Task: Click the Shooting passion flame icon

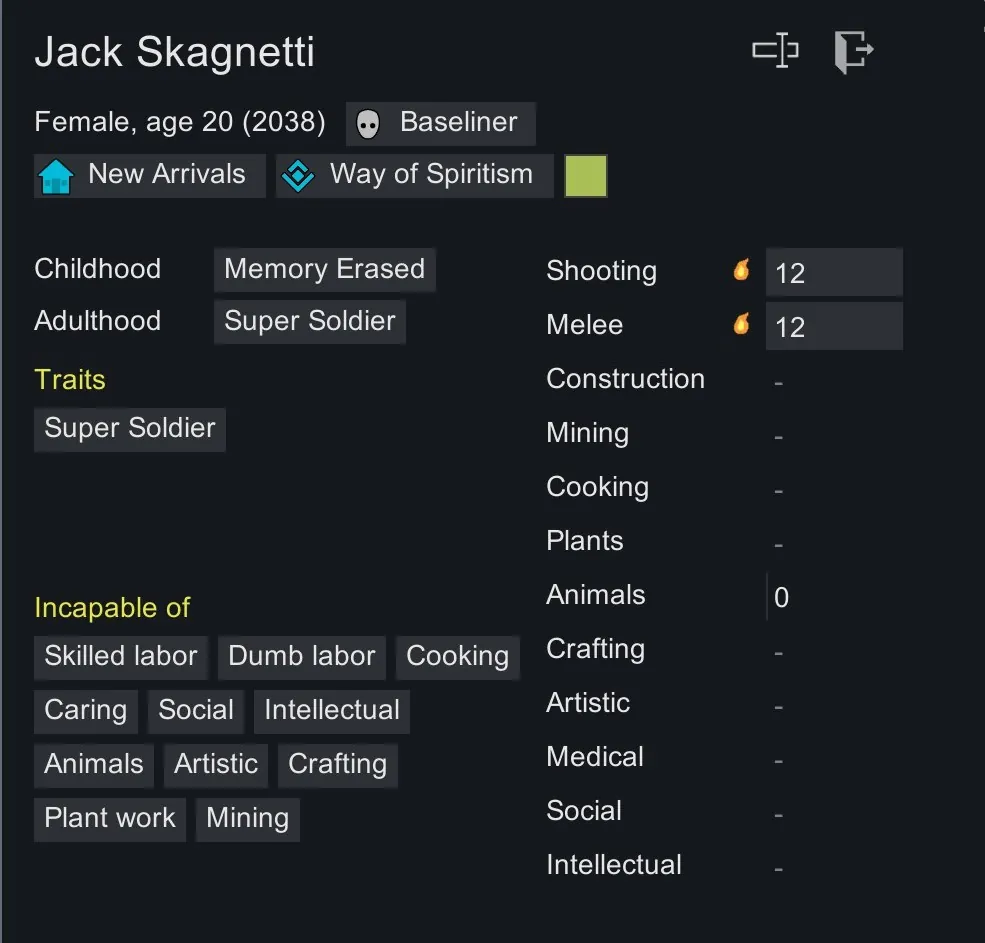Action: (x=741, y=269)
